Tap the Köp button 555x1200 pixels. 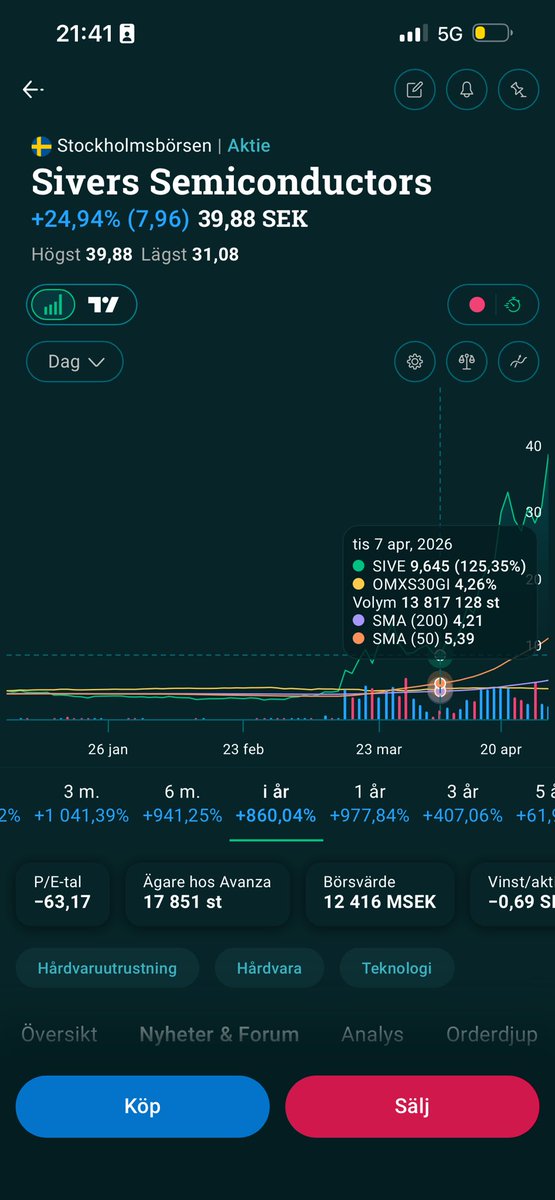[142, 1107]
